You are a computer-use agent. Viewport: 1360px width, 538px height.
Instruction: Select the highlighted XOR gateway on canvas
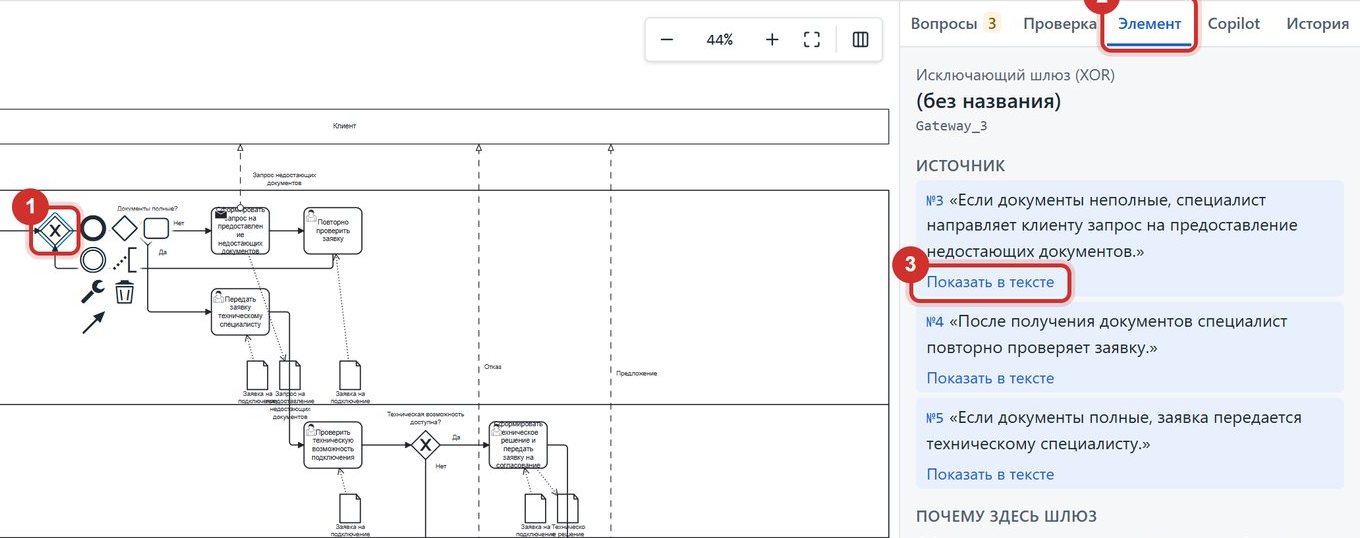[x=56, y=230]
